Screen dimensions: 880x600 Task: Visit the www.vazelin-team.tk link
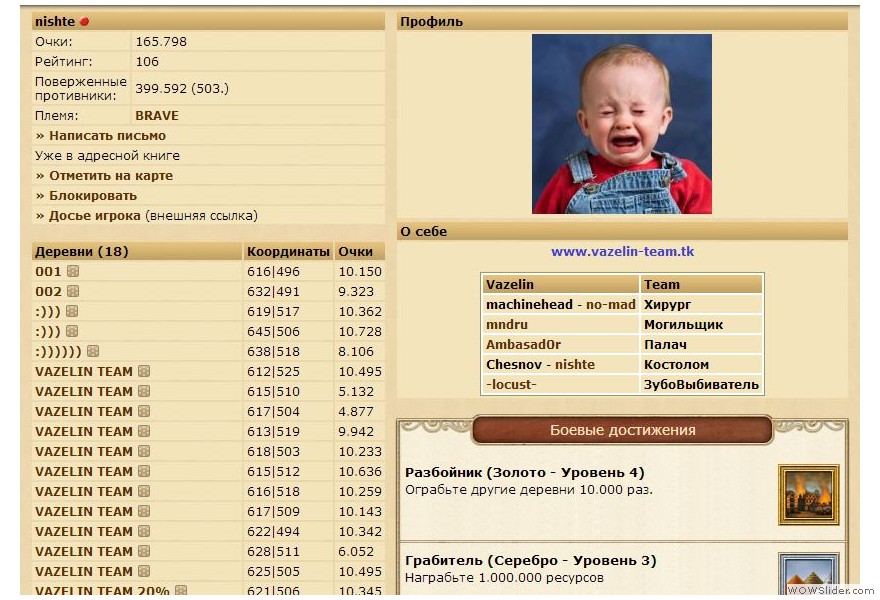tap(622, 252)
